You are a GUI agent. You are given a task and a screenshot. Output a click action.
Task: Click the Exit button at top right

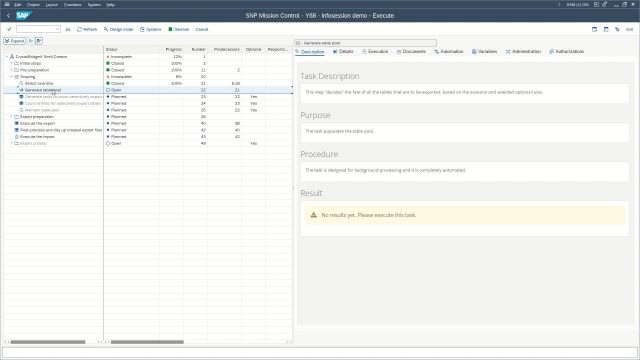(x=629, y=29)
